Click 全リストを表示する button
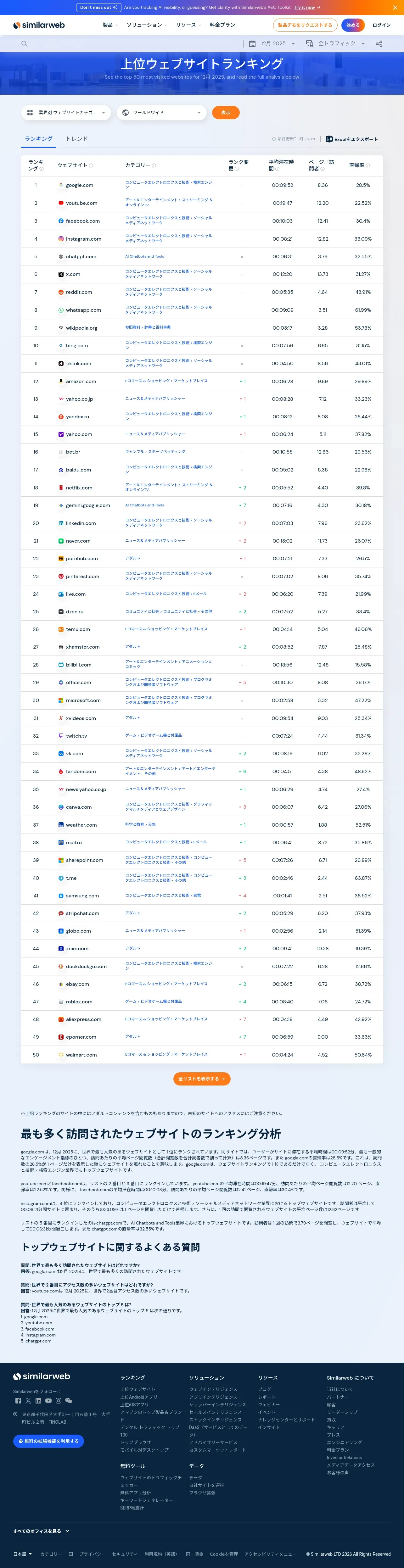The height and width of the screenshot is (1568, 404). 202,1079
